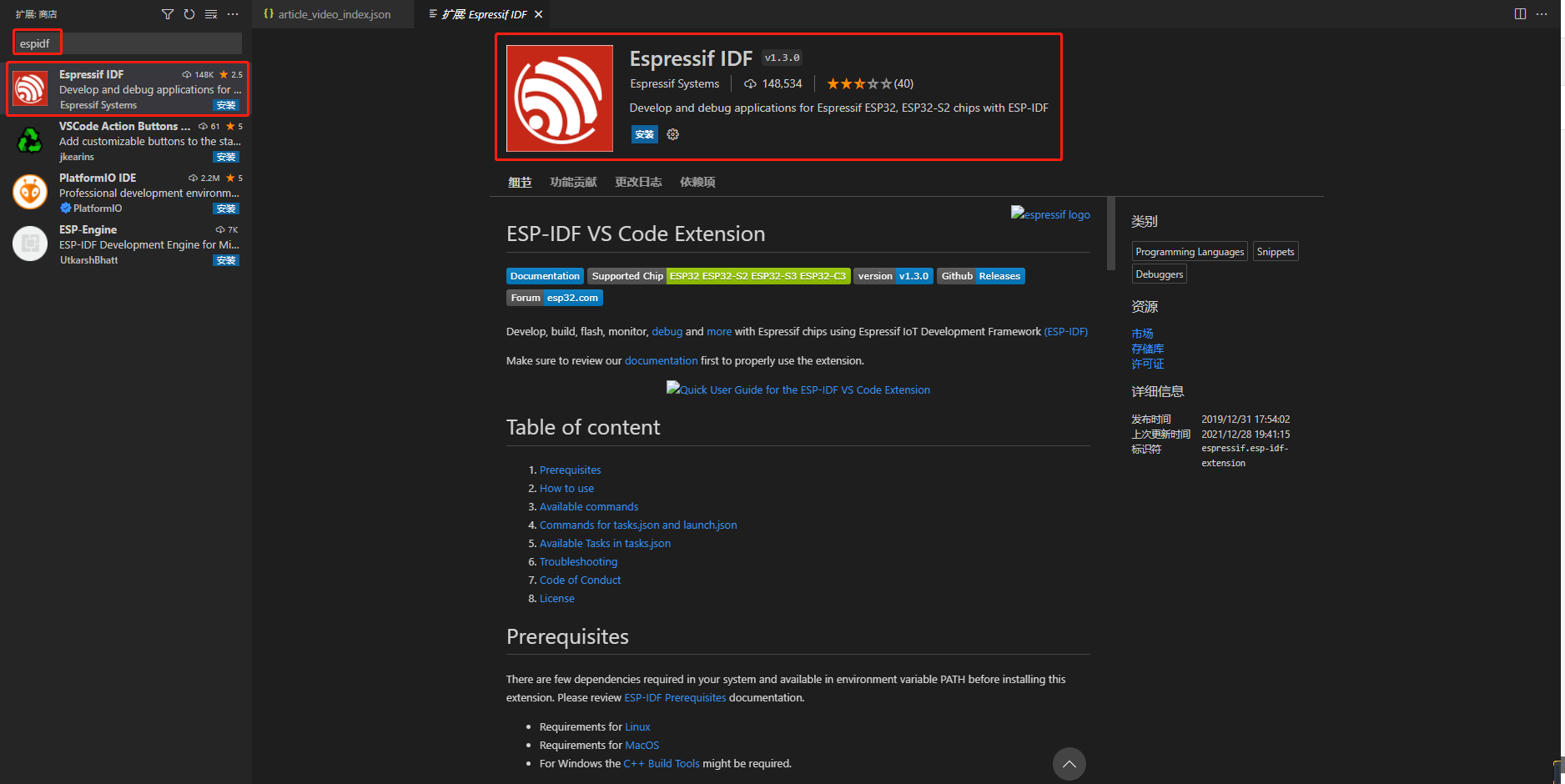This screenshot has height=784, width=1565.
Task: Open Code of Conduct link
Action: tap(580, 580)
